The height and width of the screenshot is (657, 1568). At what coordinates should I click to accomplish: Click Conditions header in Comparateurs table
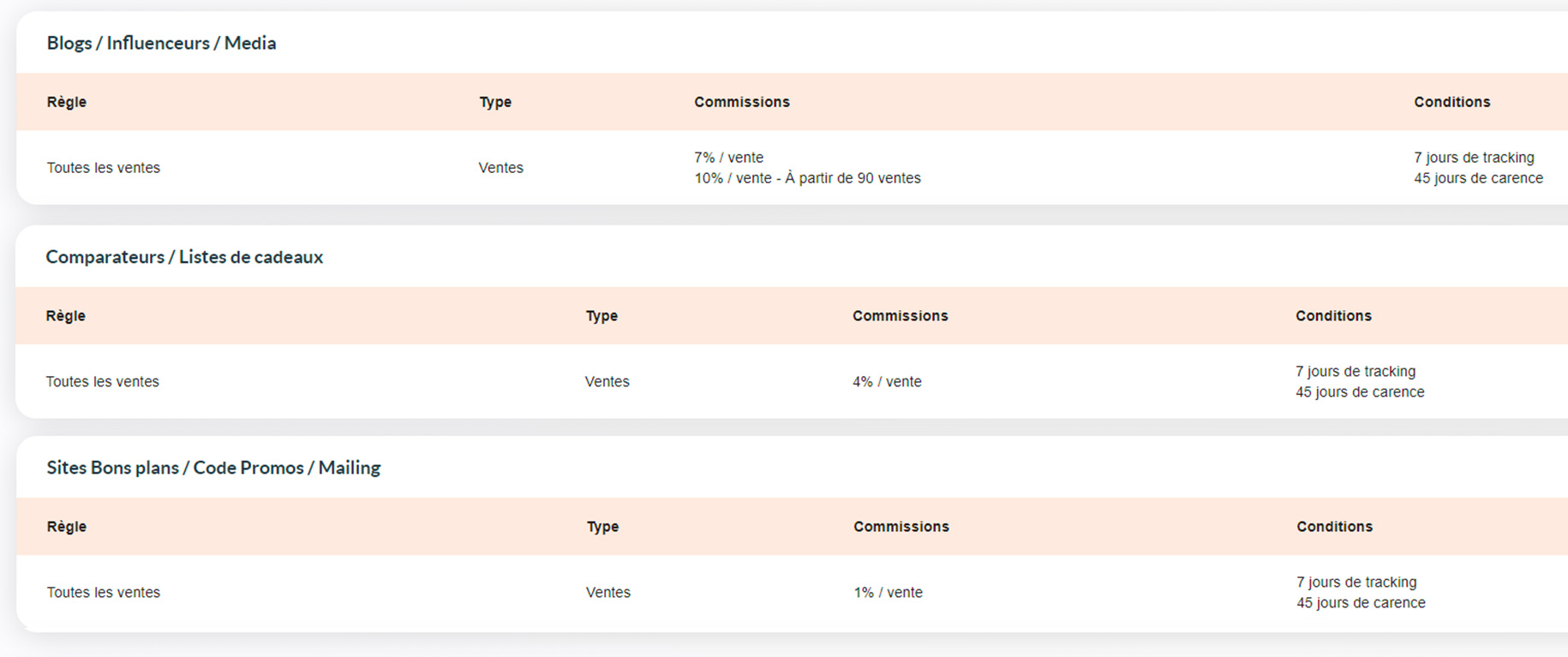point(1333,316)
